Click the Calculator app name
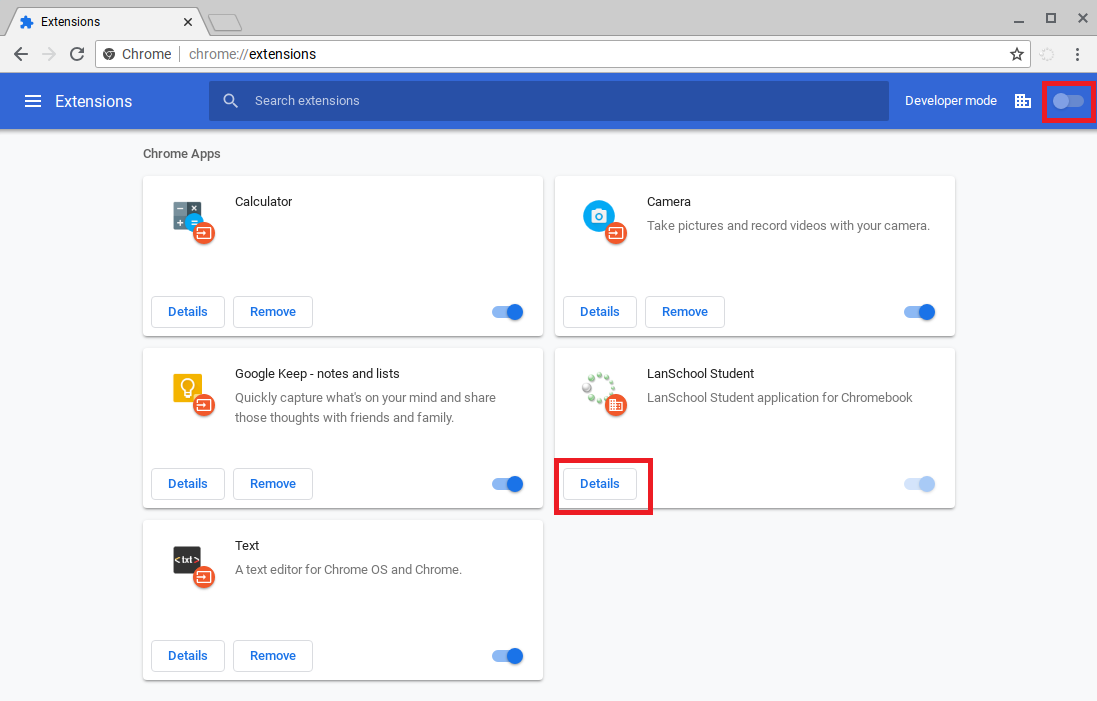Viewport: 1097px width, 701px height. (x=263, y=201)
